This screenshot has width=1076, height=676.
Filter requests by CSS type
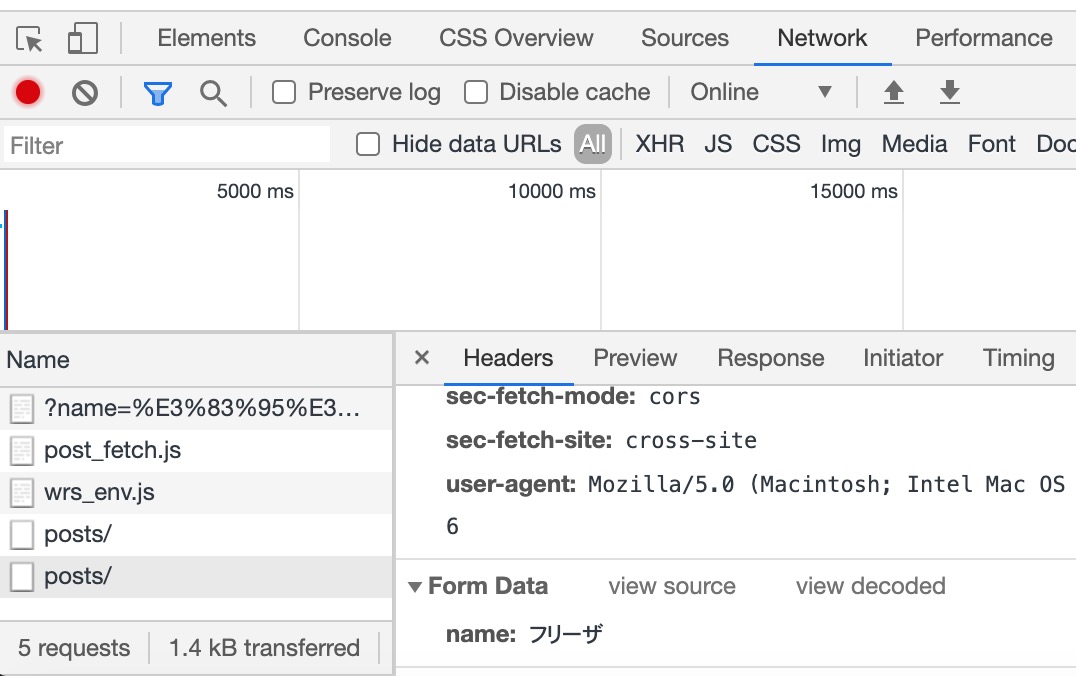(776, 144)
